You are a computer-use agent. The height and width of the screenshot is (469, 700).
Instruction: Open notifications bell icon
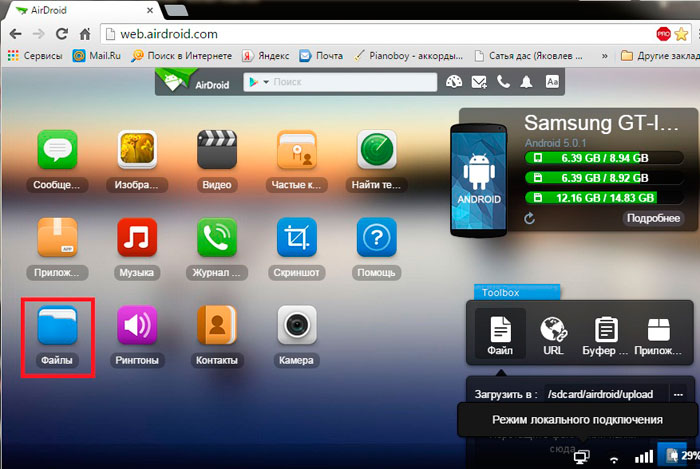[x=527, y=82]
